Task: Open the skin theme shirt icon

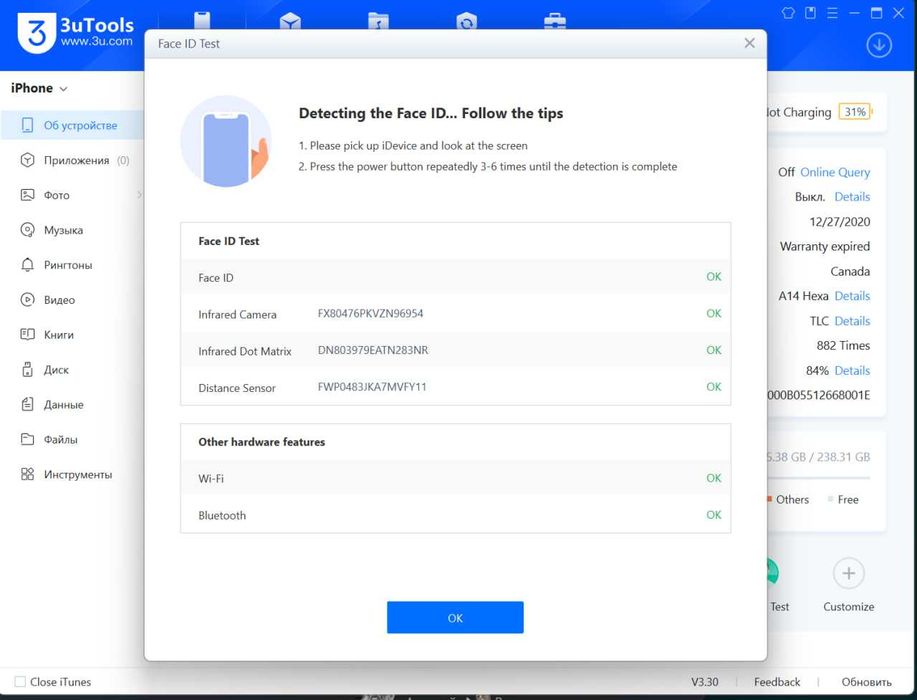Action: 788,13
